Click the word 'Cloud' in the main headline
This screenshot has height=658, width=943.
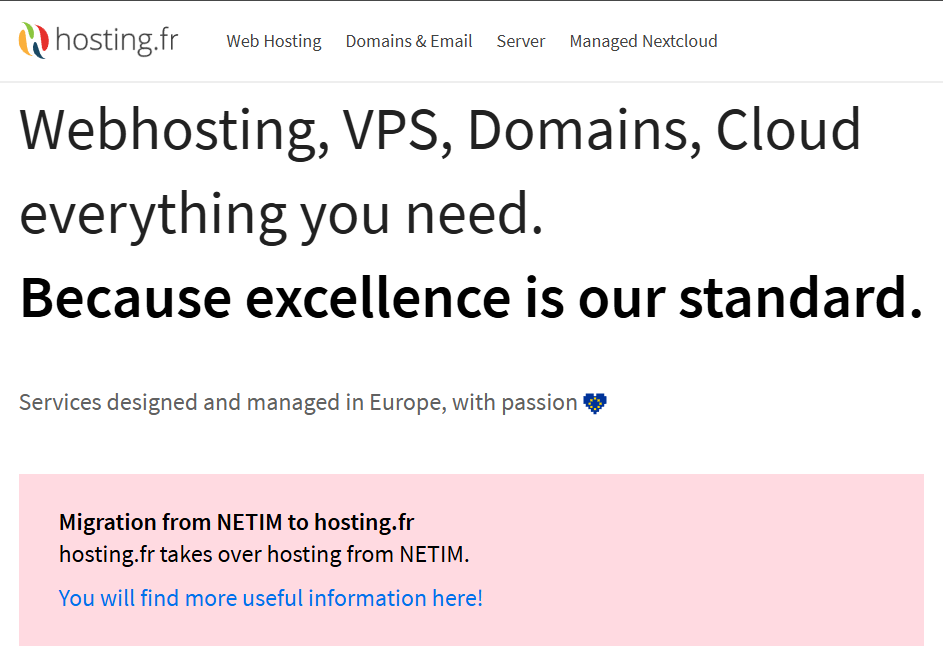point(788,129)
